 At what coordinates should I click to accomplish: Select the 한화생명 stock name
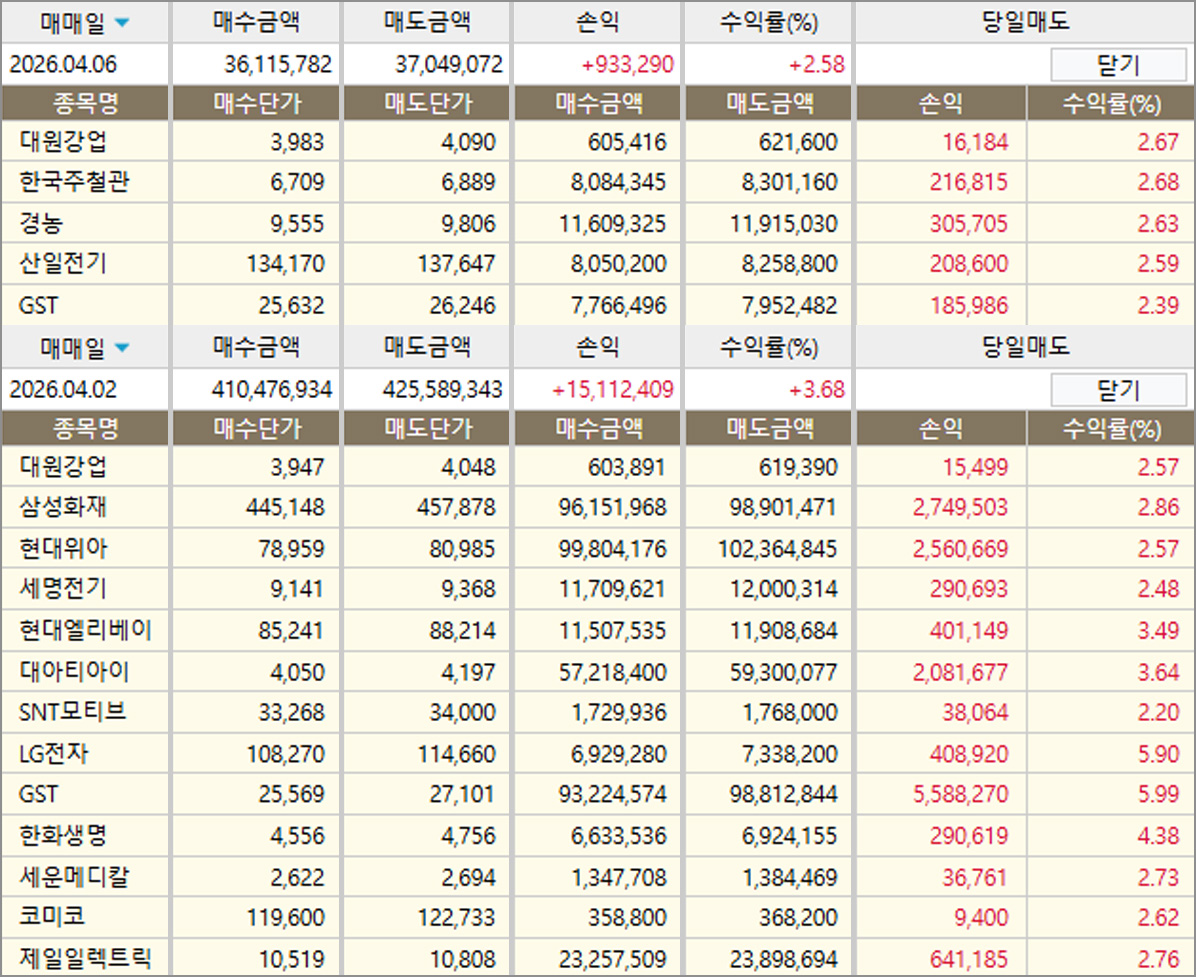pos(63,835)
